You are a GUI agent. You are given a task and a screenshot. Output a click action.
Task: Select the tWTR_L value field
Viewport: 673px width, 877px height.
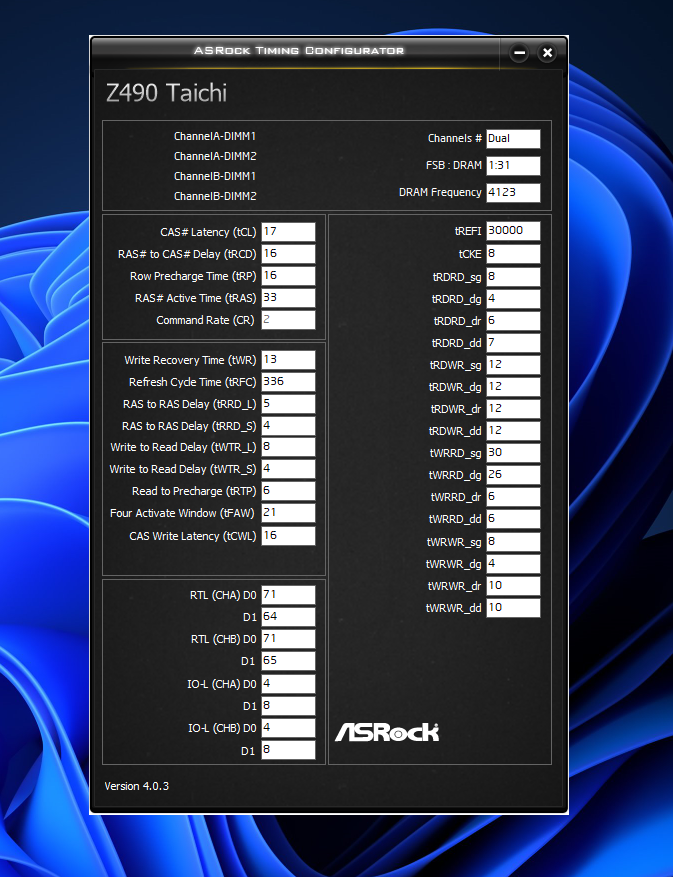[288, 447]
